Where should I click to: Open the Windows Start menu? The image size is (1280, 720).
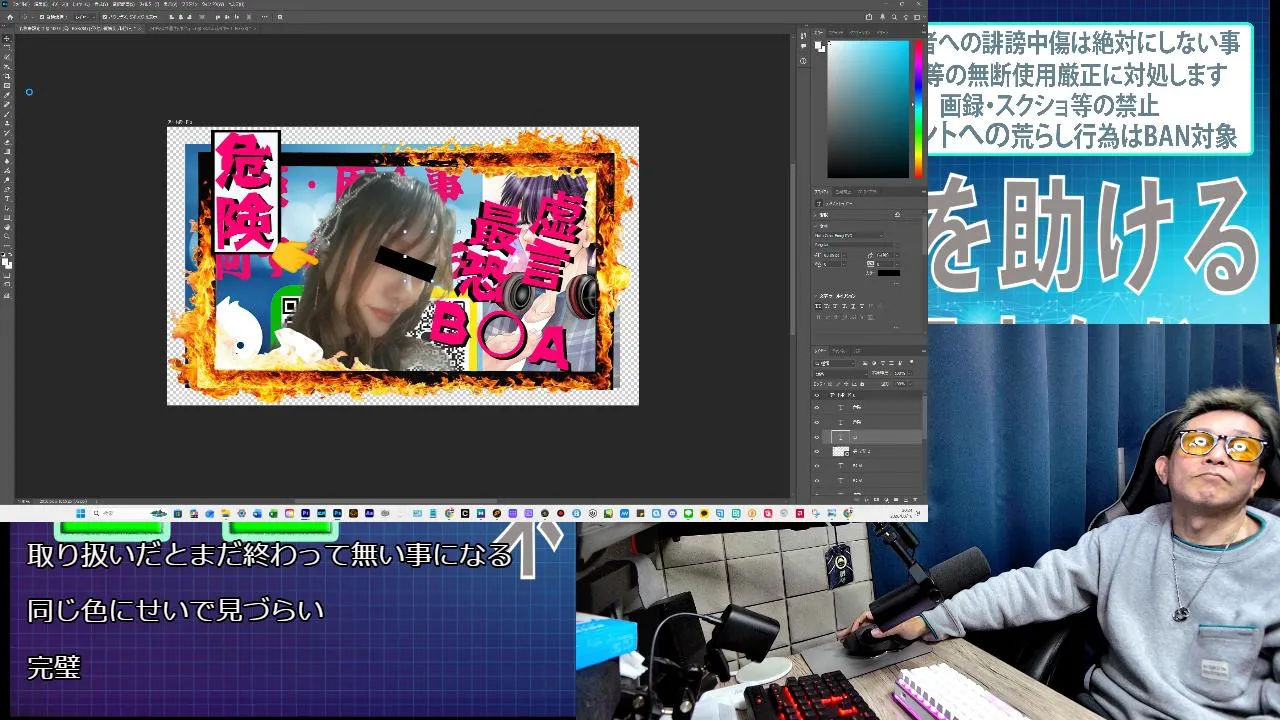click(x=80, y=513)
